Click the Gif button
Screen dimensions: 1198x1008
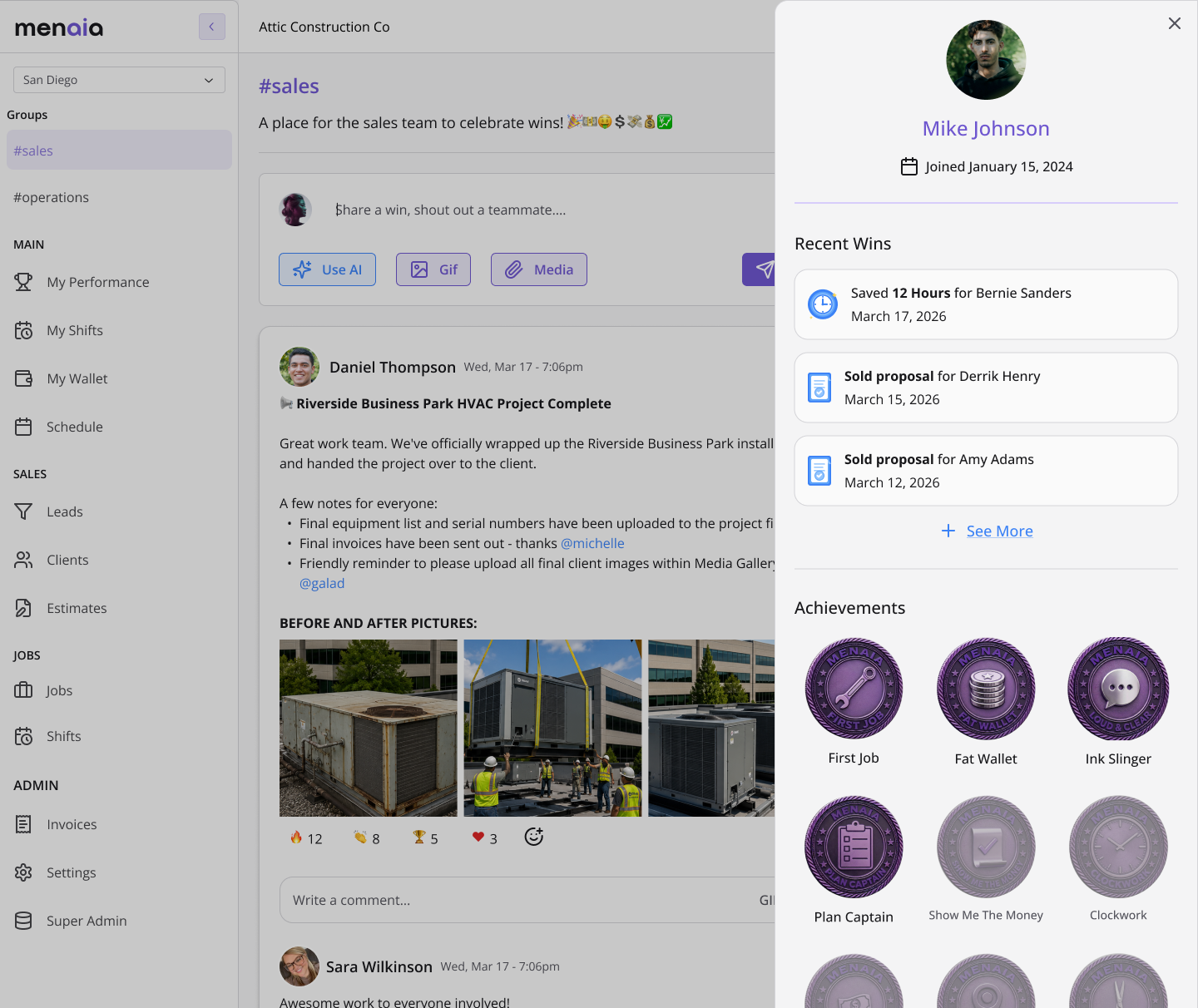(433, 269)
